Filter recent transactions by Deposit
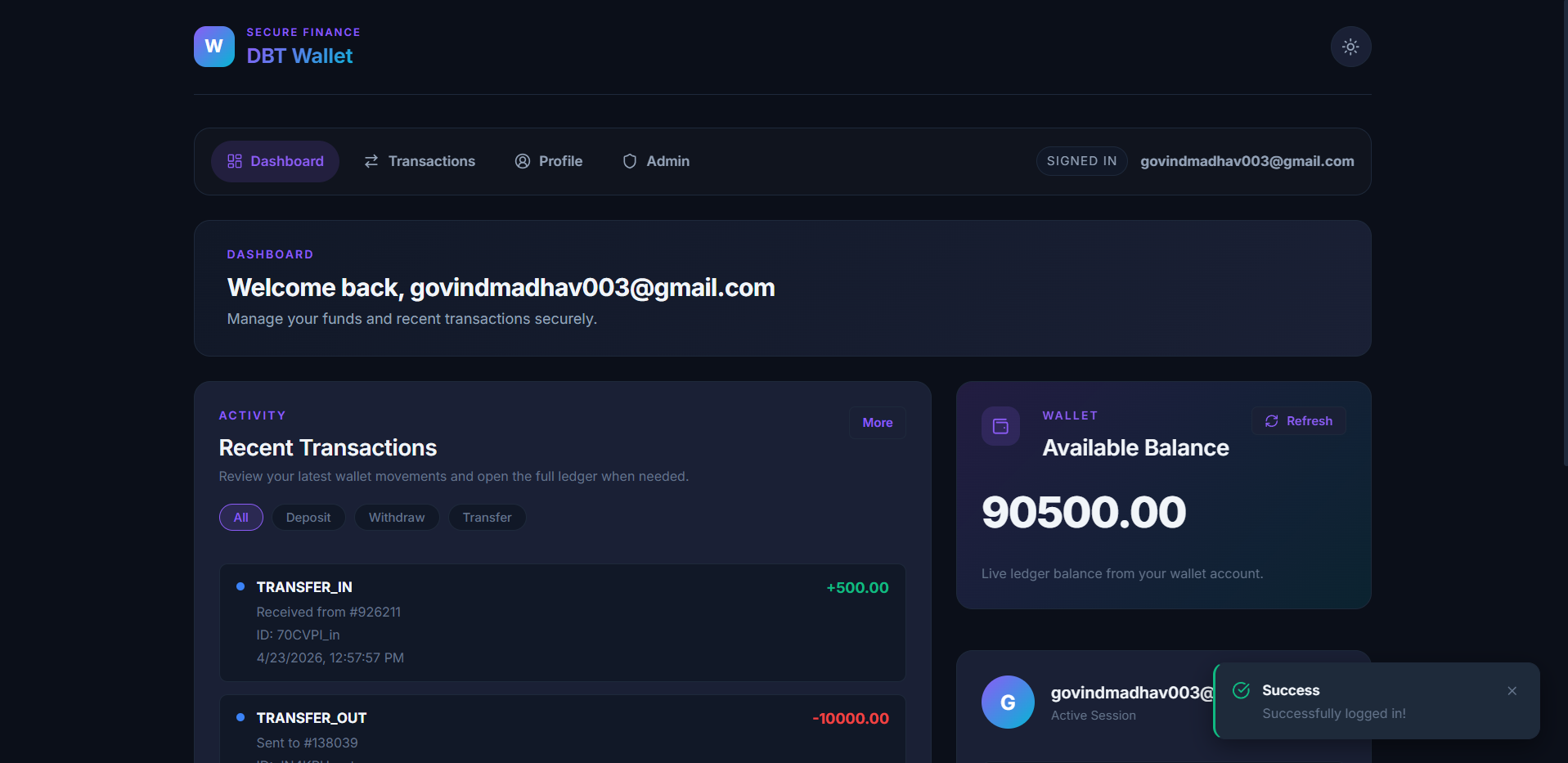 (308, 518)
